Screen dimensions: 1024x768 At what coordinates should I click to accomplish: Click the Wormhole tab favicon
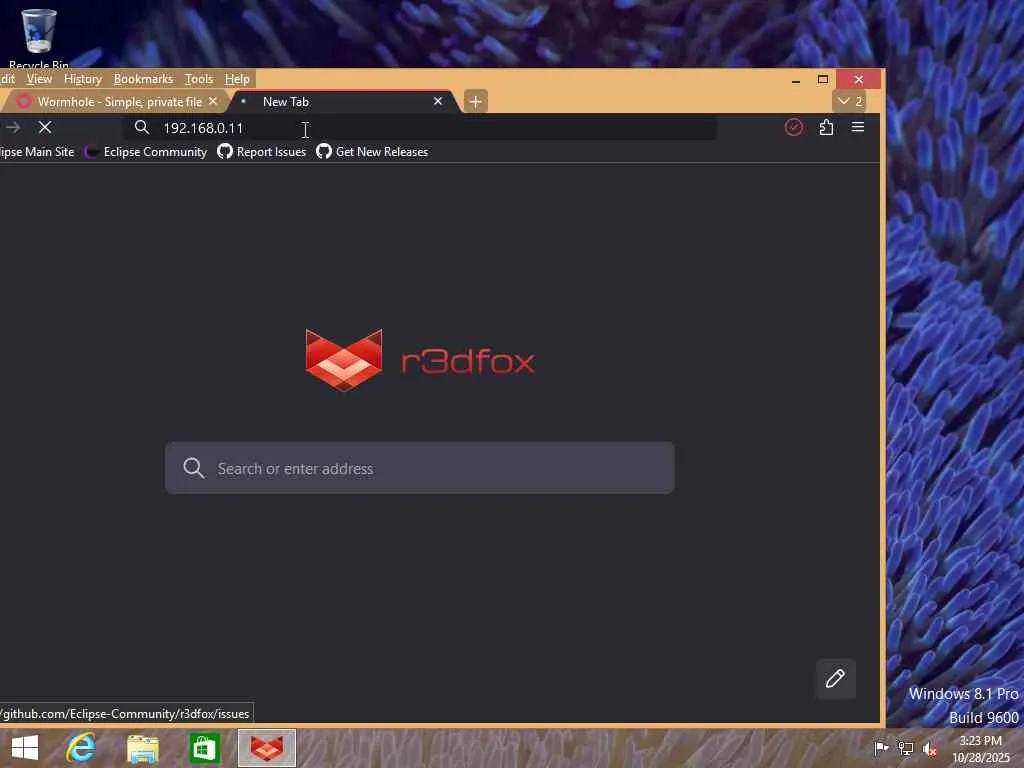pyautogui.click(x=24, y=101)
